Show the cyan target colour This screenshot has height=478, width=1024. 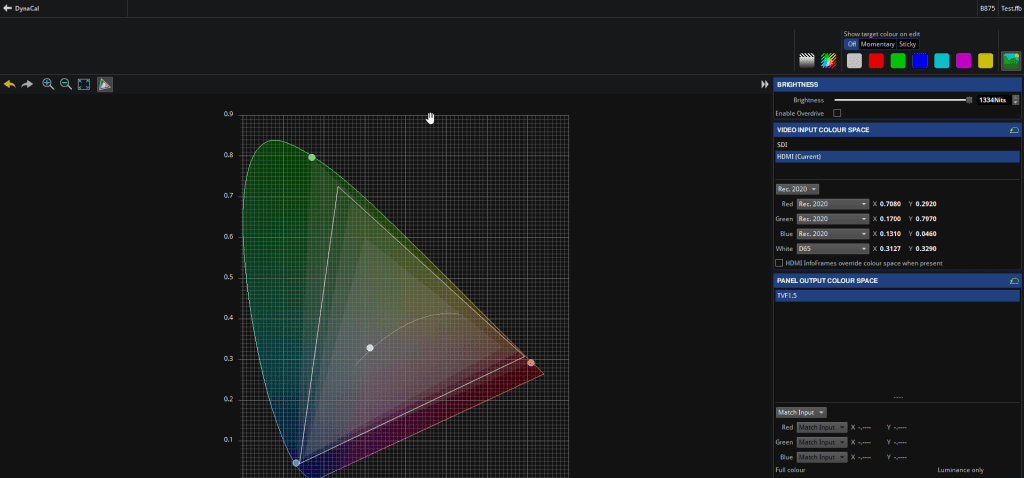tap(942, 61)
